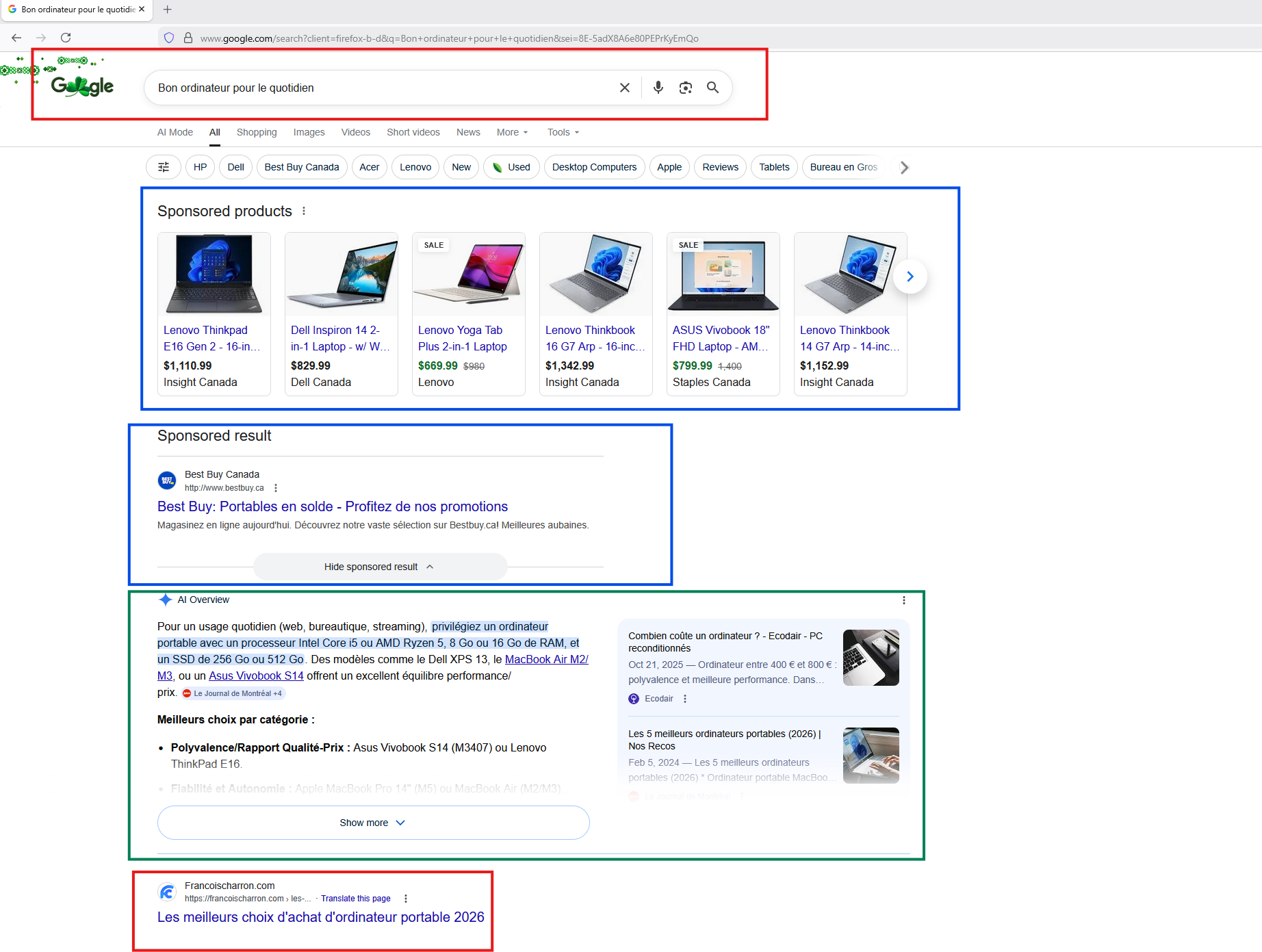Click into the Google search input
1262x952 pixels.
point(383,88)
